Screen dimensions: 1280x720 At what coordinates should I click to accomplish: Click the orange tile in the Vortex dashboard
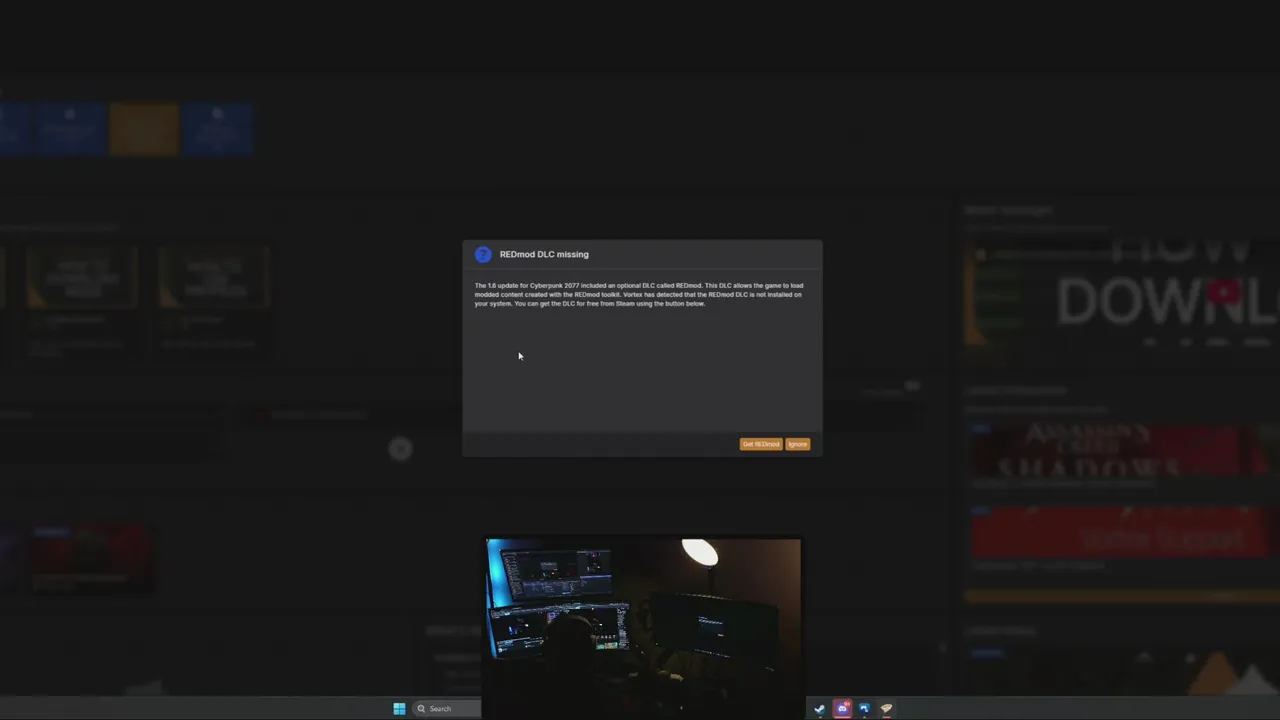[x=144, y=129]
